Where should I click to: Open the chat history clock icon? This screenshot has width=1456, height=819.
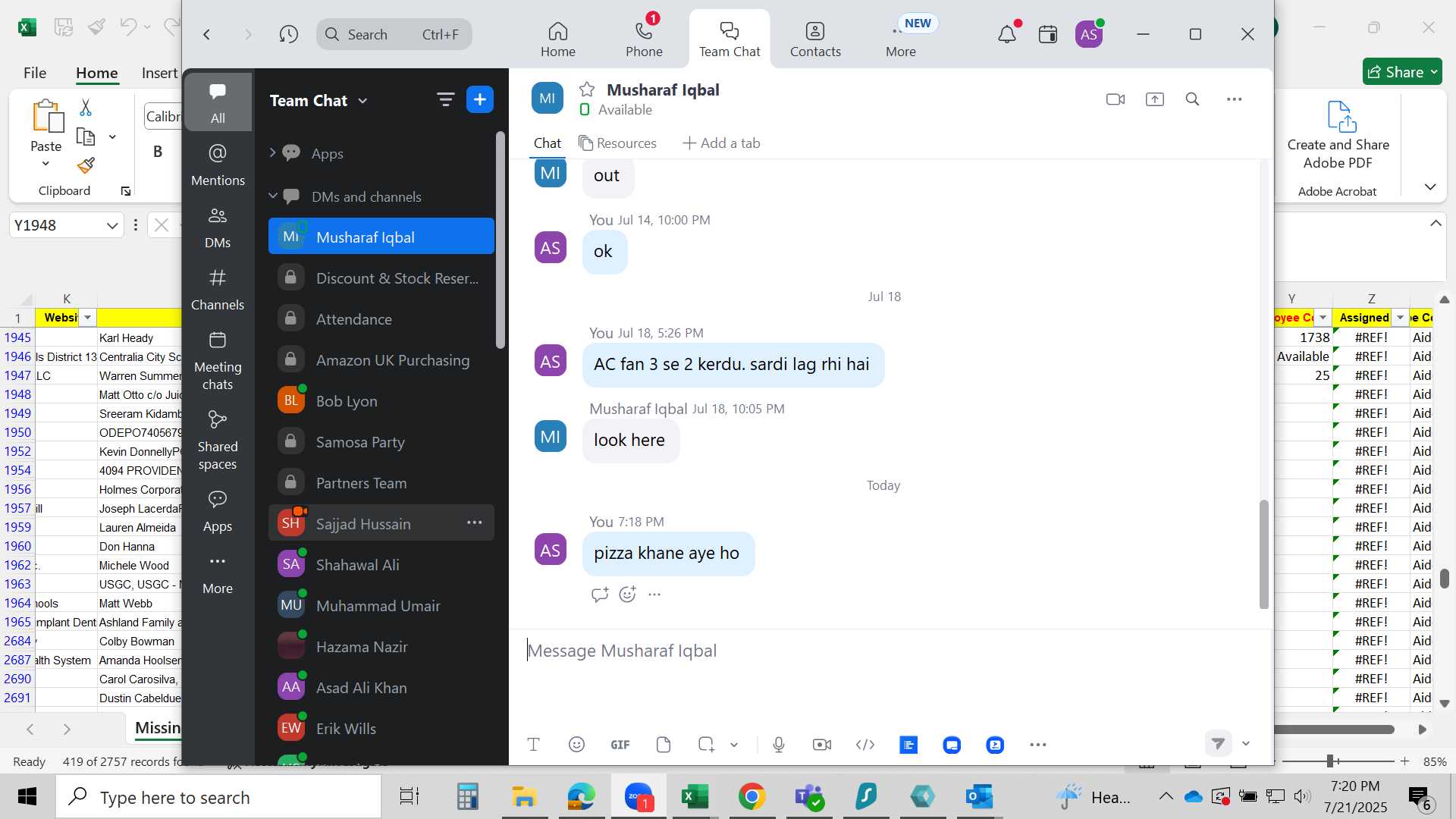[x=288, y=34]
